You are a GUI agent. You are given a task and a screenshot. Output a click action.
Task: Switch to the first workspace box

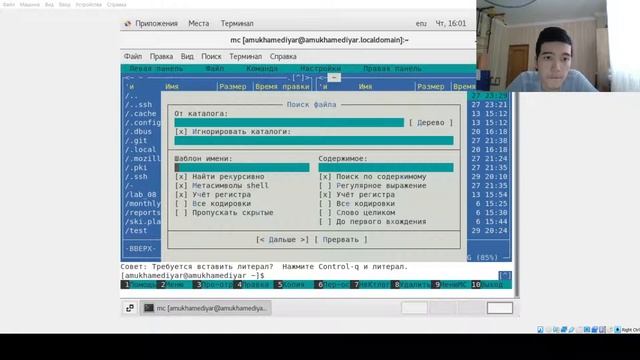[x=414, y=308]
